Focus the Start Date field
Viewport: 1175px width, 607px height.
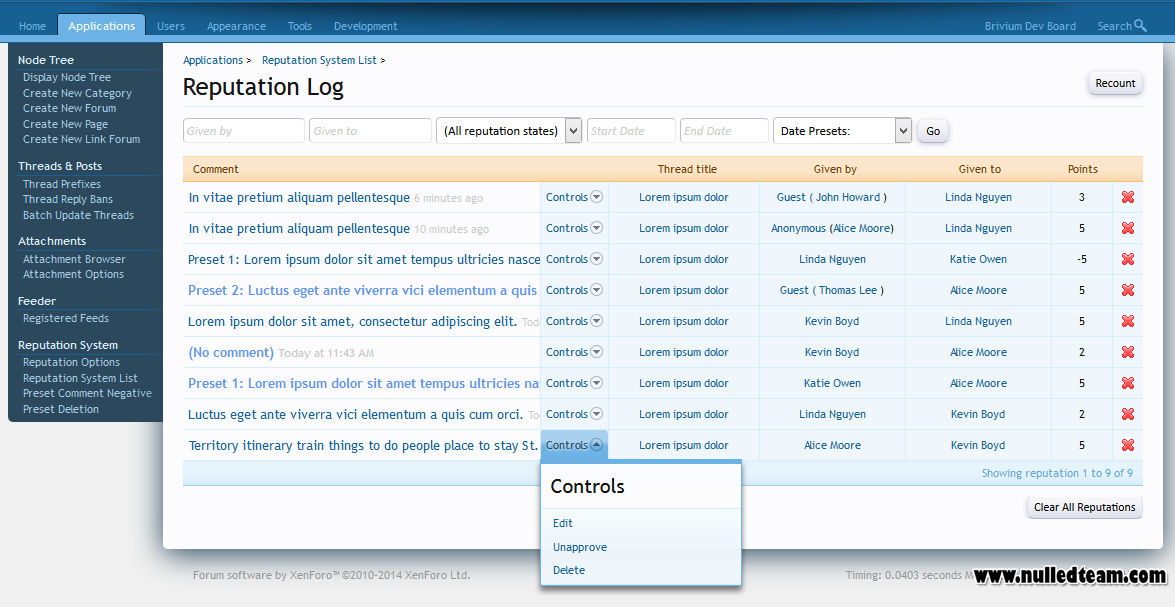[631, 130]
